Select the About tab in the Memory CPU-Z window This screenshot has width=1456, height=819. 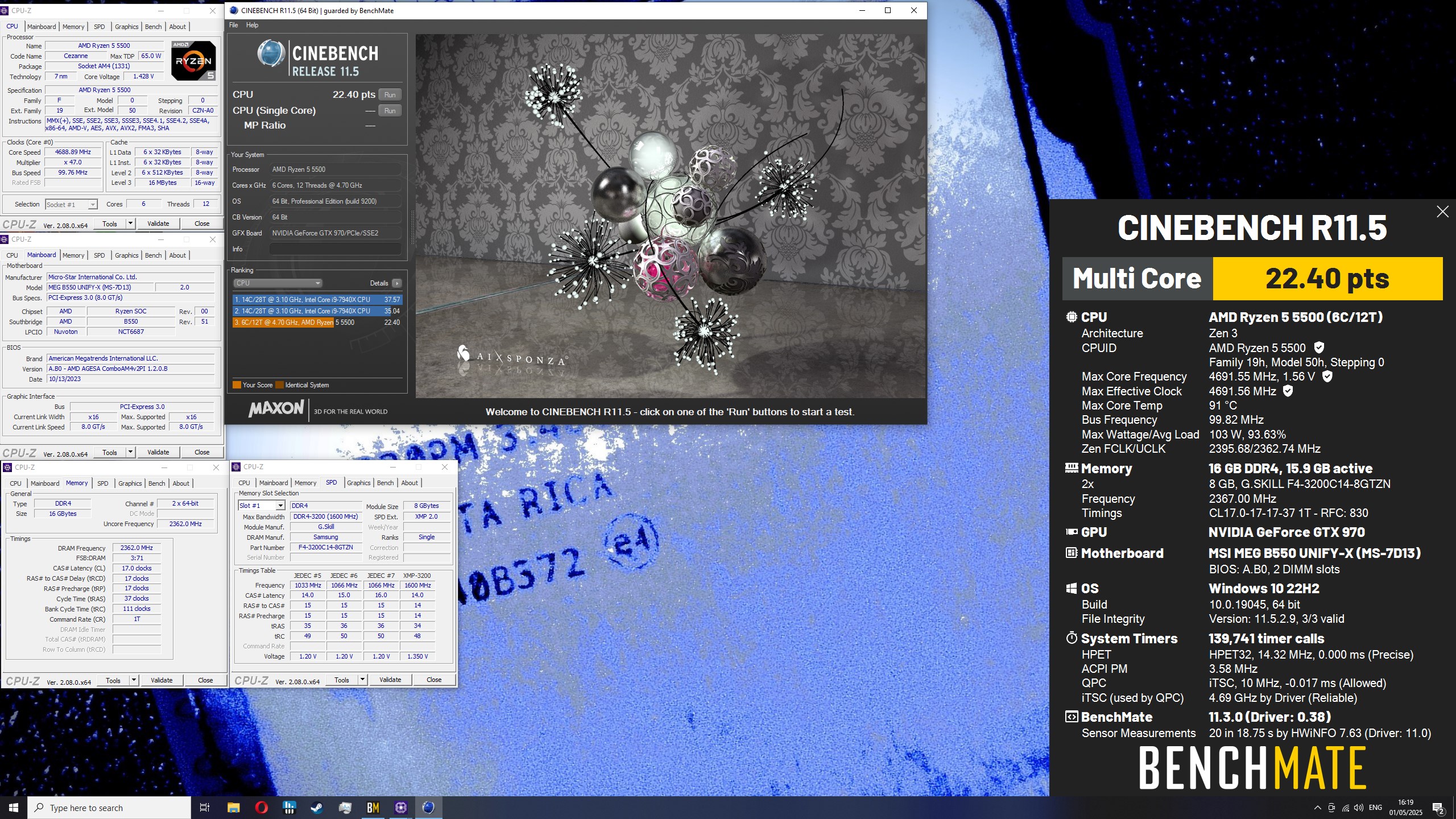(181, 483)
